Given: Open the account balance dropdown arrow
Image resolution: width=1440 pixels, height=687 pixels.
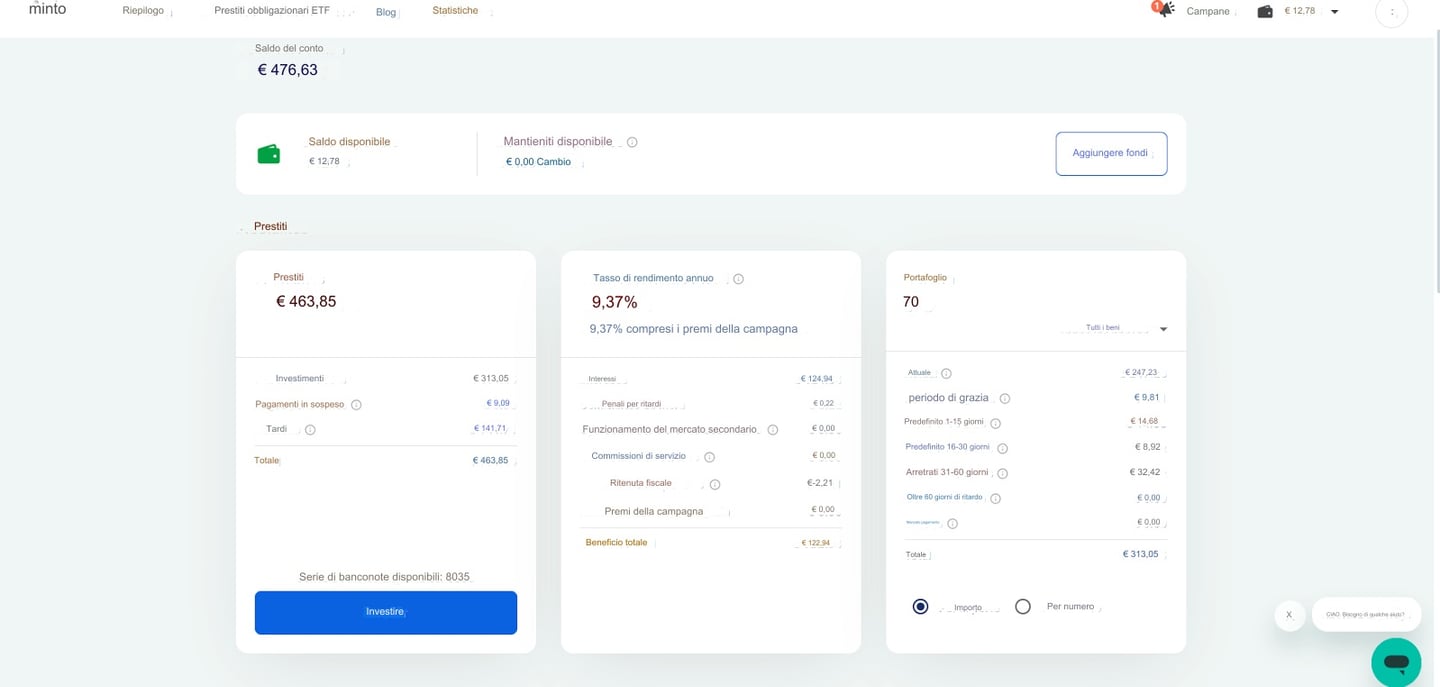Looking at the screenshot, I should point(1335,12).
